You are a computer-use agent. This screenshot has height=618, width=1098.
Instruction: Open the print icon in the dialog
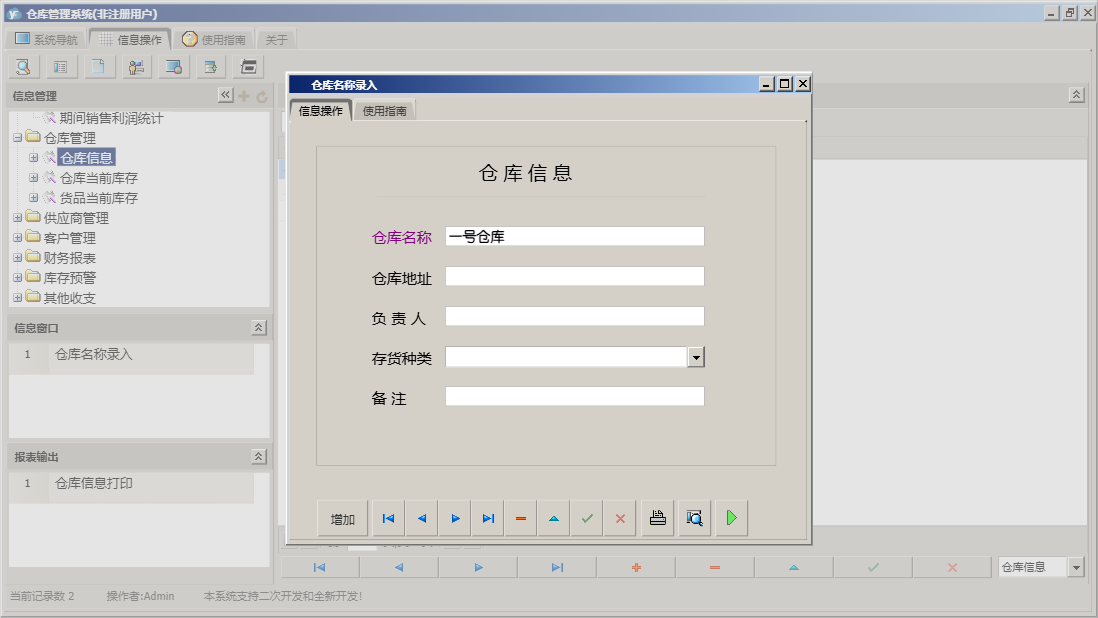[x=657, y=517]
